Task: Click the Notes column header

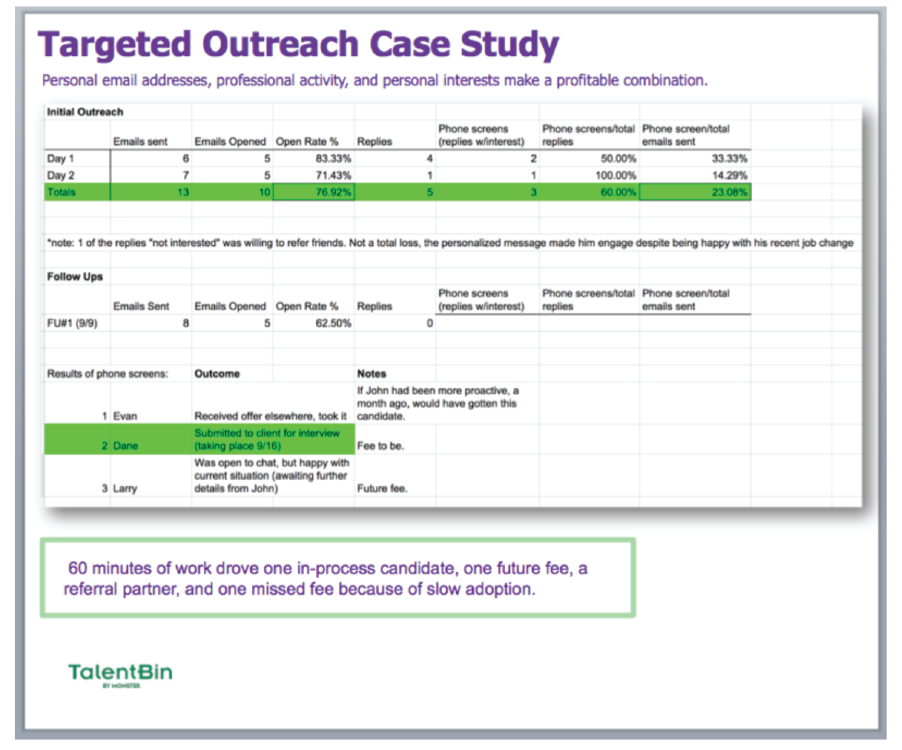Action: pyautogui.click(x=371, y=373)
